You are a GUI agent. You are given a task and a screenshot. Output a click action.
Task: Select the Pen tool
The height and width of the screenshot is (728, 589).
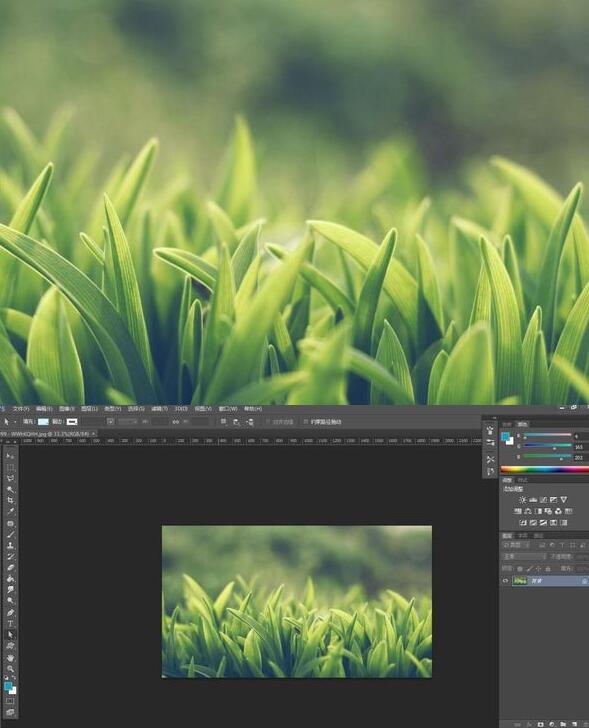click(x=10, y=612)
